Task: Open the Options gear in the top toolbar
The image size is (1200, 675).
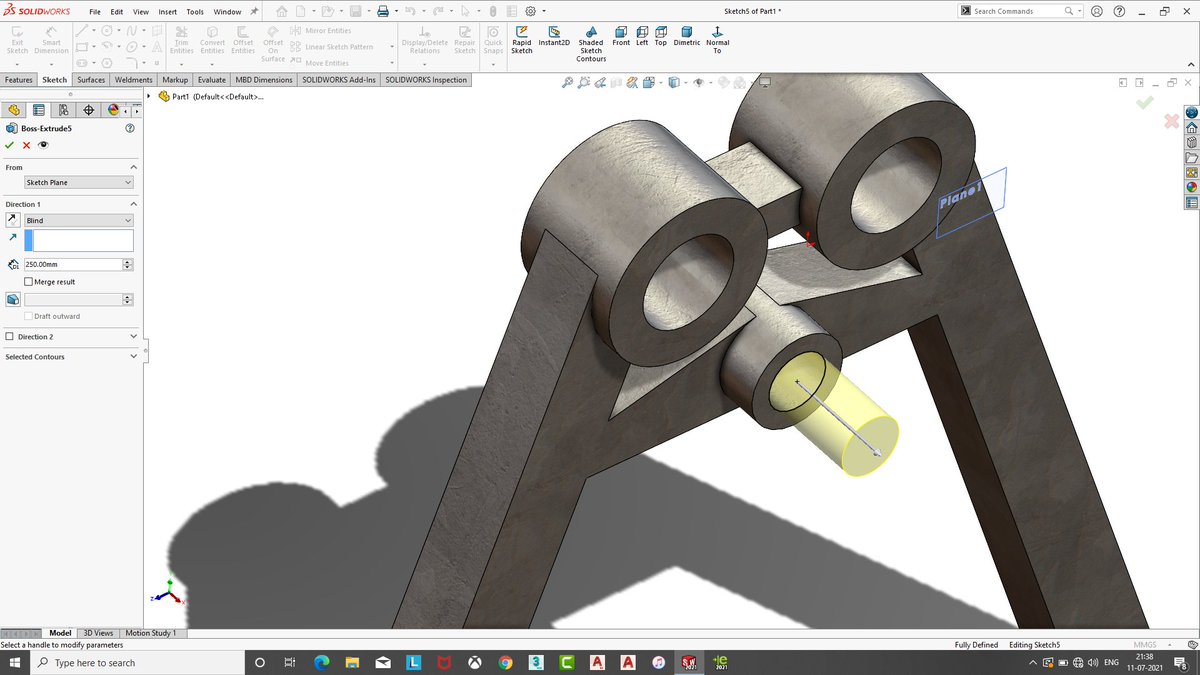Action: click(530, 11)
